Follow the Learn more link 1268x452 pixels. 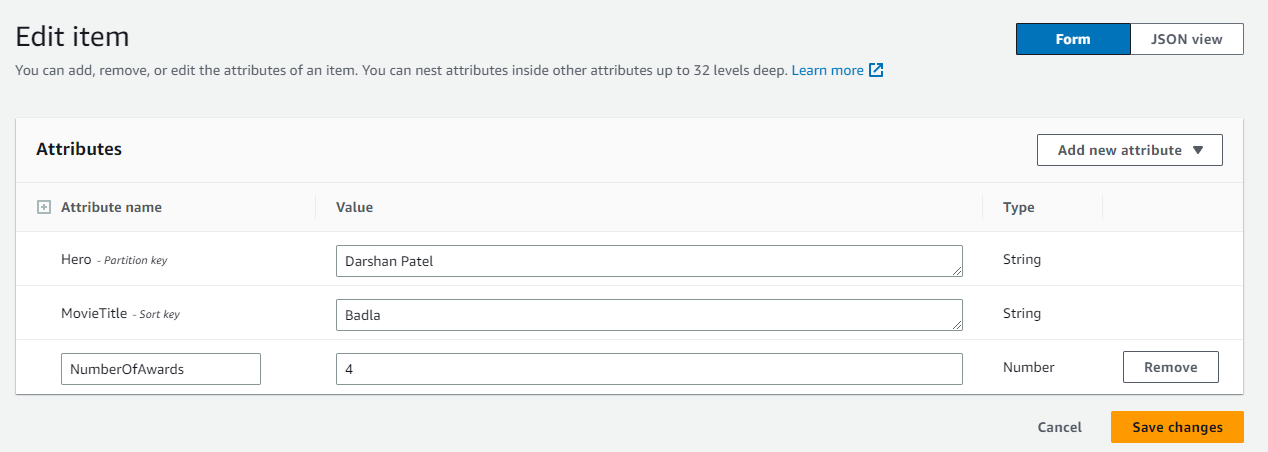[827, 71]
